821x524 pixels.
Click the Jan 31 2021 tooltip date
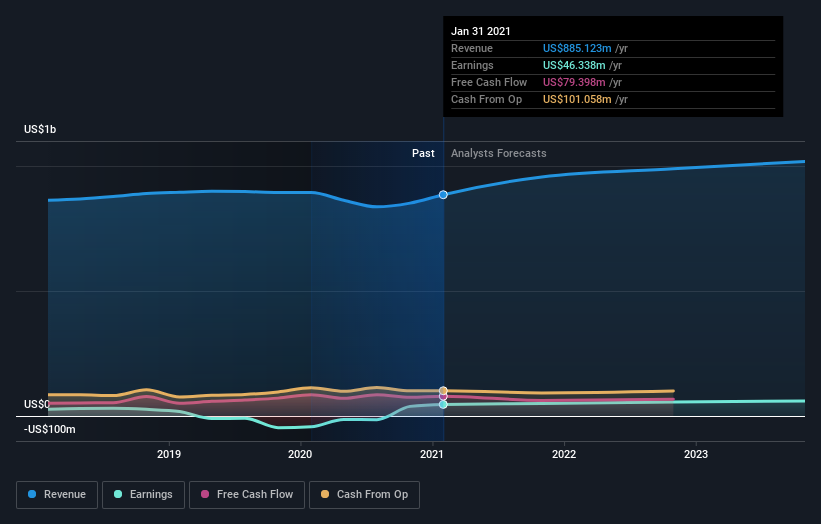(481, 31)
